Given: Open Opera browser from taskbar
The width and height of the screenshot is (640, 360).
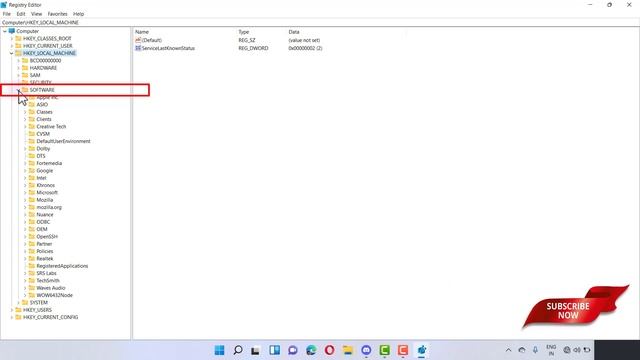Looking at the screenshot, I should (x=329, y=350).
